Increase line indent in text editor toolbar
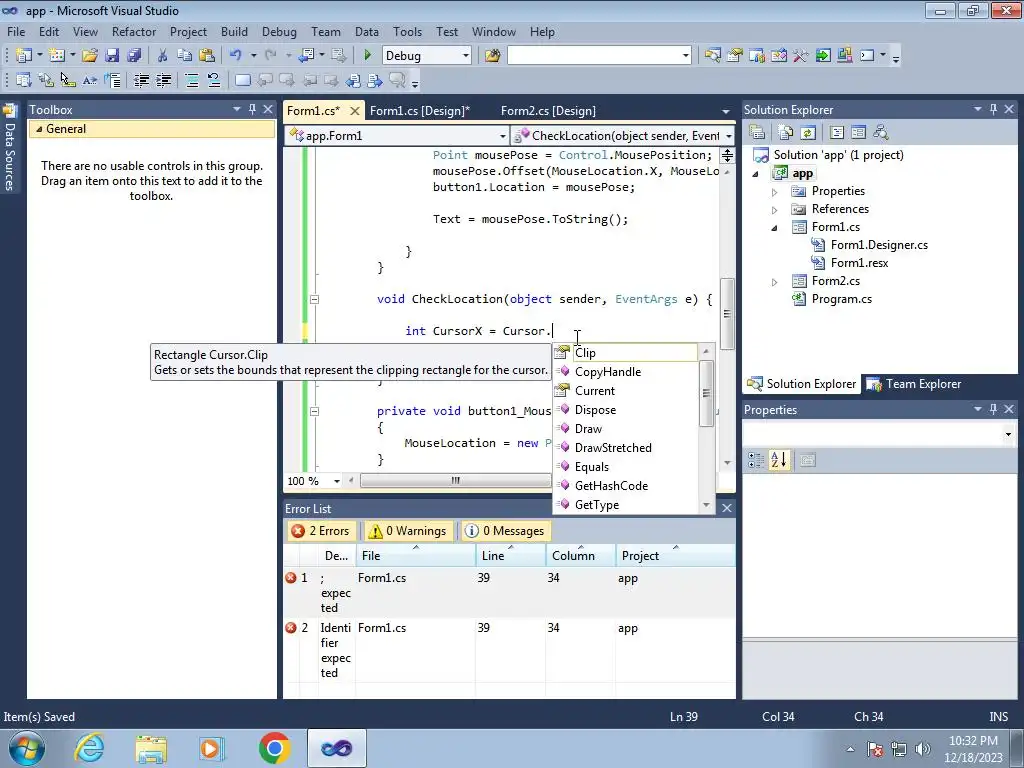 (x=163, y=80)
